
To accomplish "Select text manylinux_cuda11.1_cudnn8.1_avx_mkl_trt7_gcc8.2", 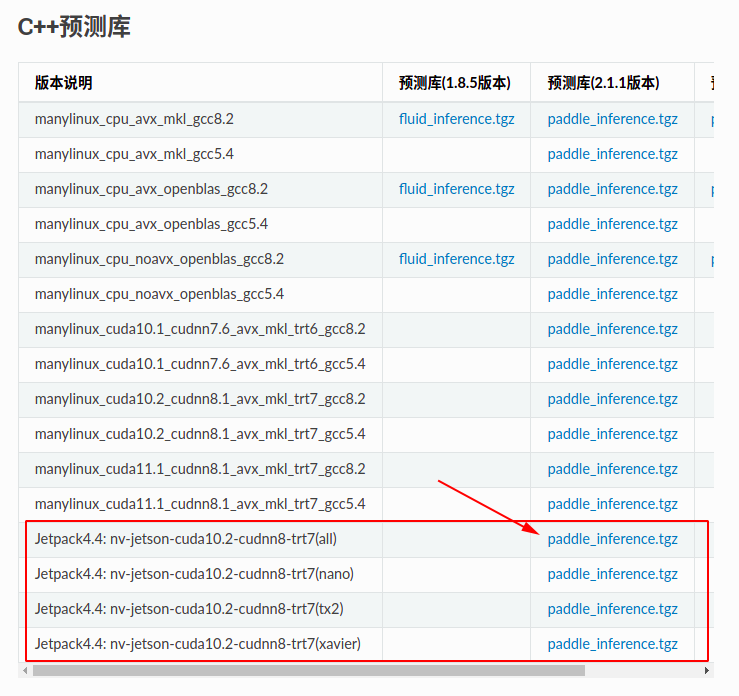I will [200, 469].
